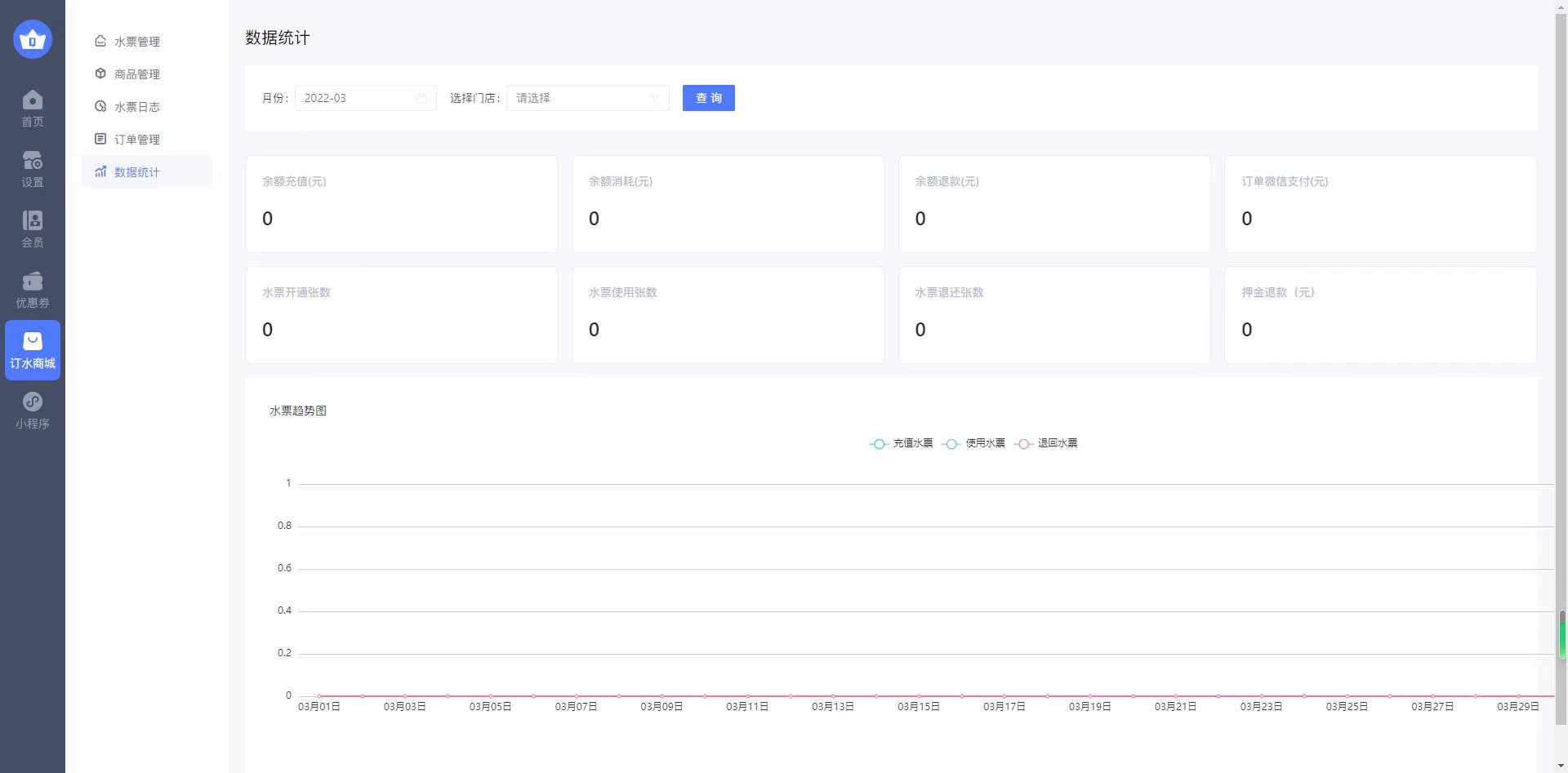
Task: Open 商品管理 menu item
Action: 136,74
